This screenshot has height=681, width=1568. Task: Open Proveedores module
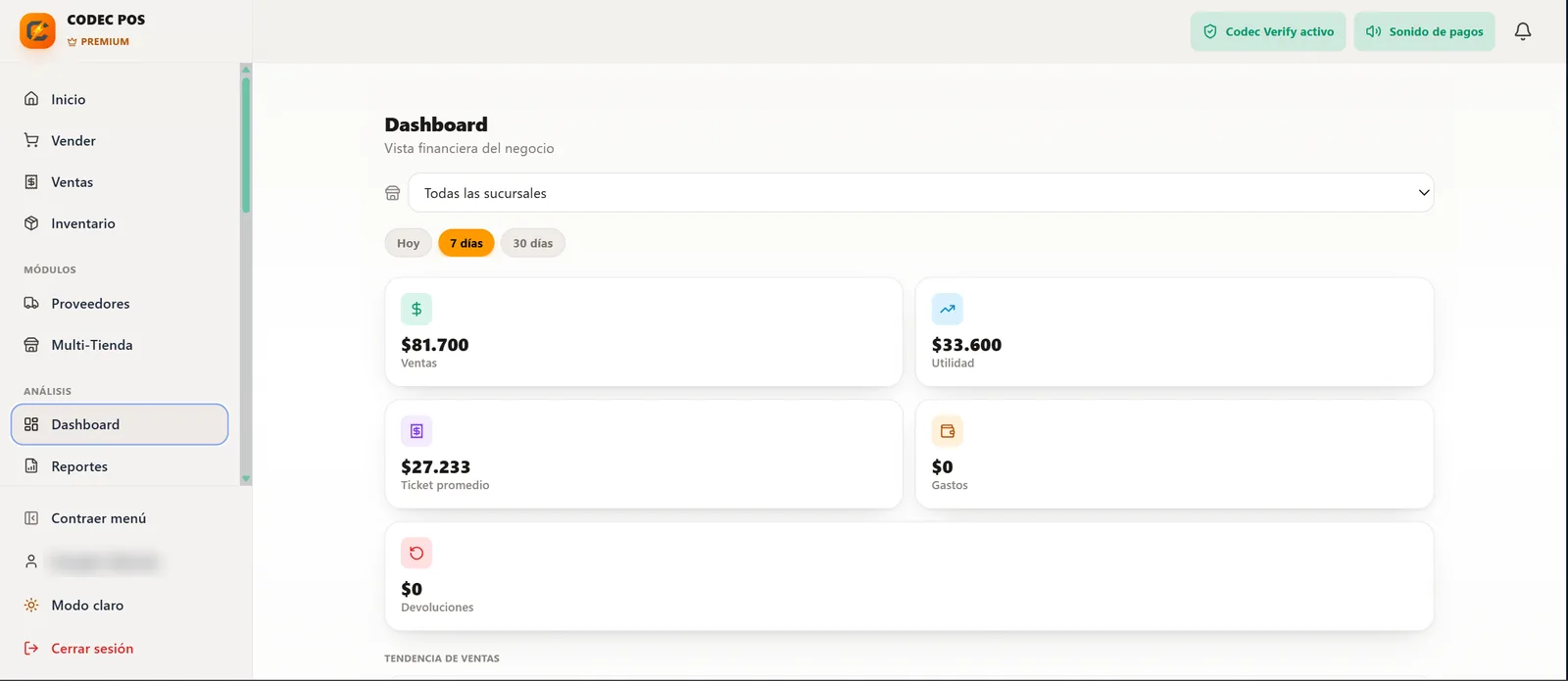pyautogui.click(x=120, y=304)
